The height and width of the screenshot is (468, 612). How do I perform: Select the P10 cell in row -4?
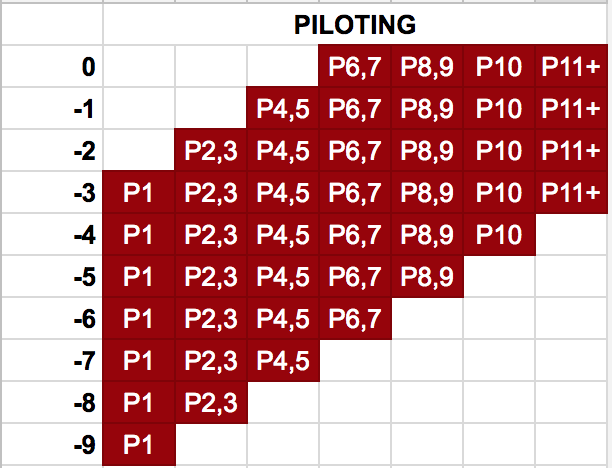[499, 235]
